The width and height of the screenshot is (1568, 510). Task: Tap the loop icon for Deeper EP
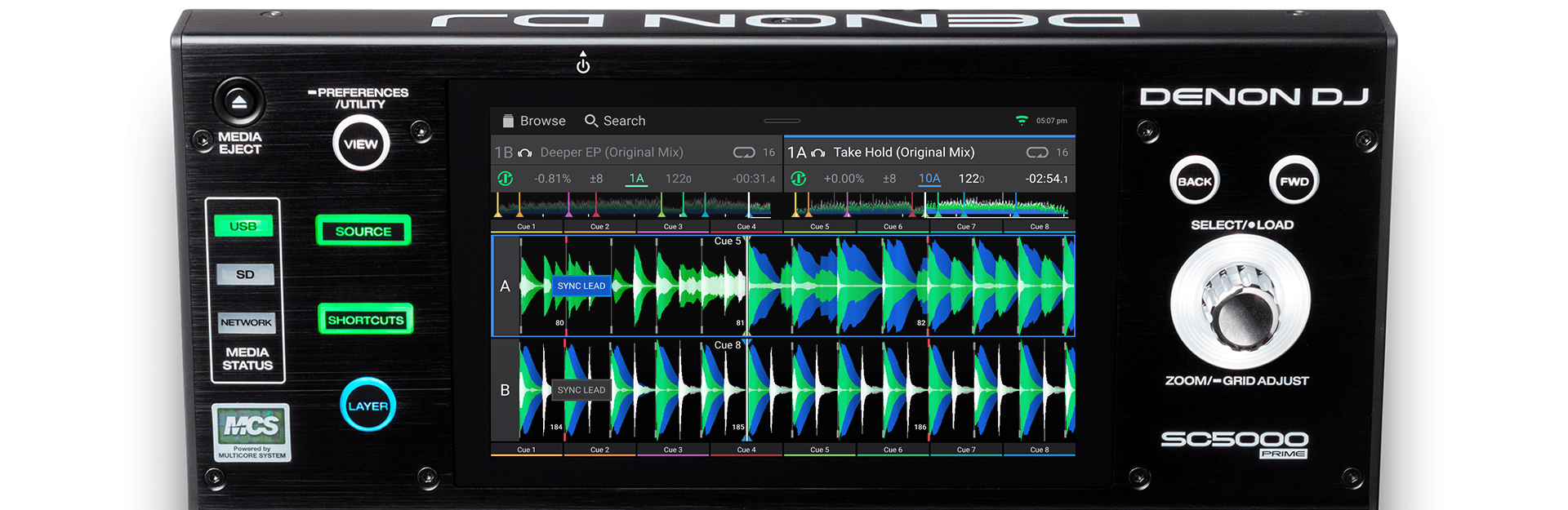coord(743,153)
